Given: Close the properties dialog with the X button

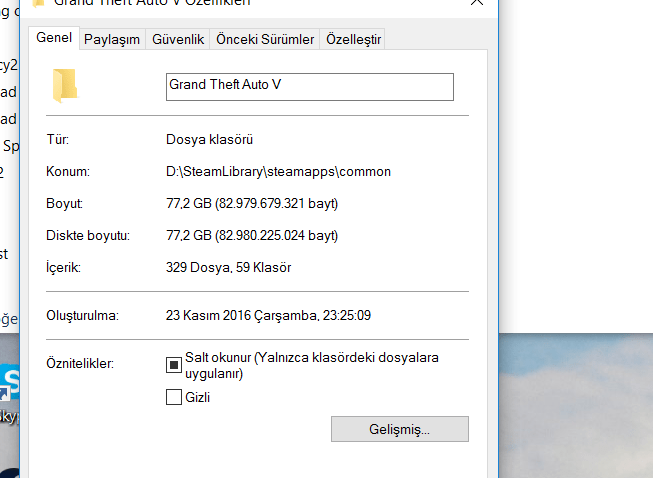Looking at the screenshot, I should 476,2.
